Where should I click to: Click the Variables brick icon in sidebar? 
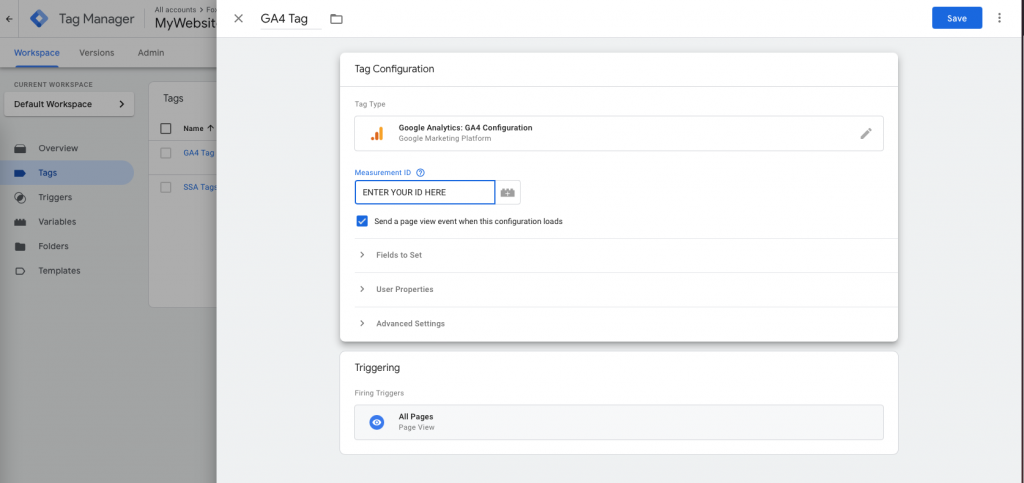[20, 222]
